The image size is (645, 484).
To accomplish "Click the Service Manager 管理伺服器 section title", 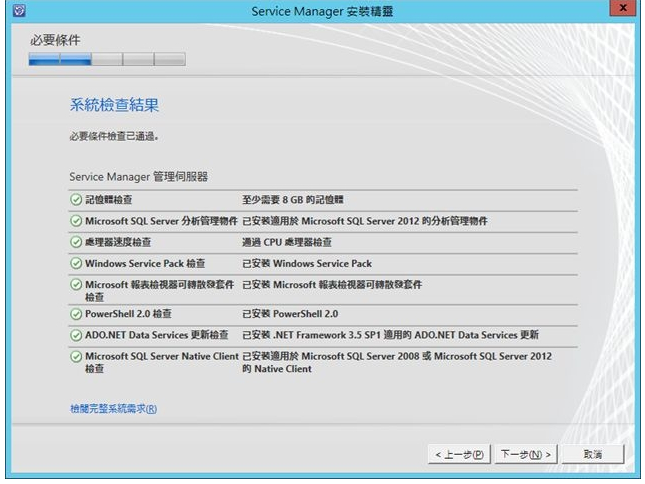I will [138, 177].
